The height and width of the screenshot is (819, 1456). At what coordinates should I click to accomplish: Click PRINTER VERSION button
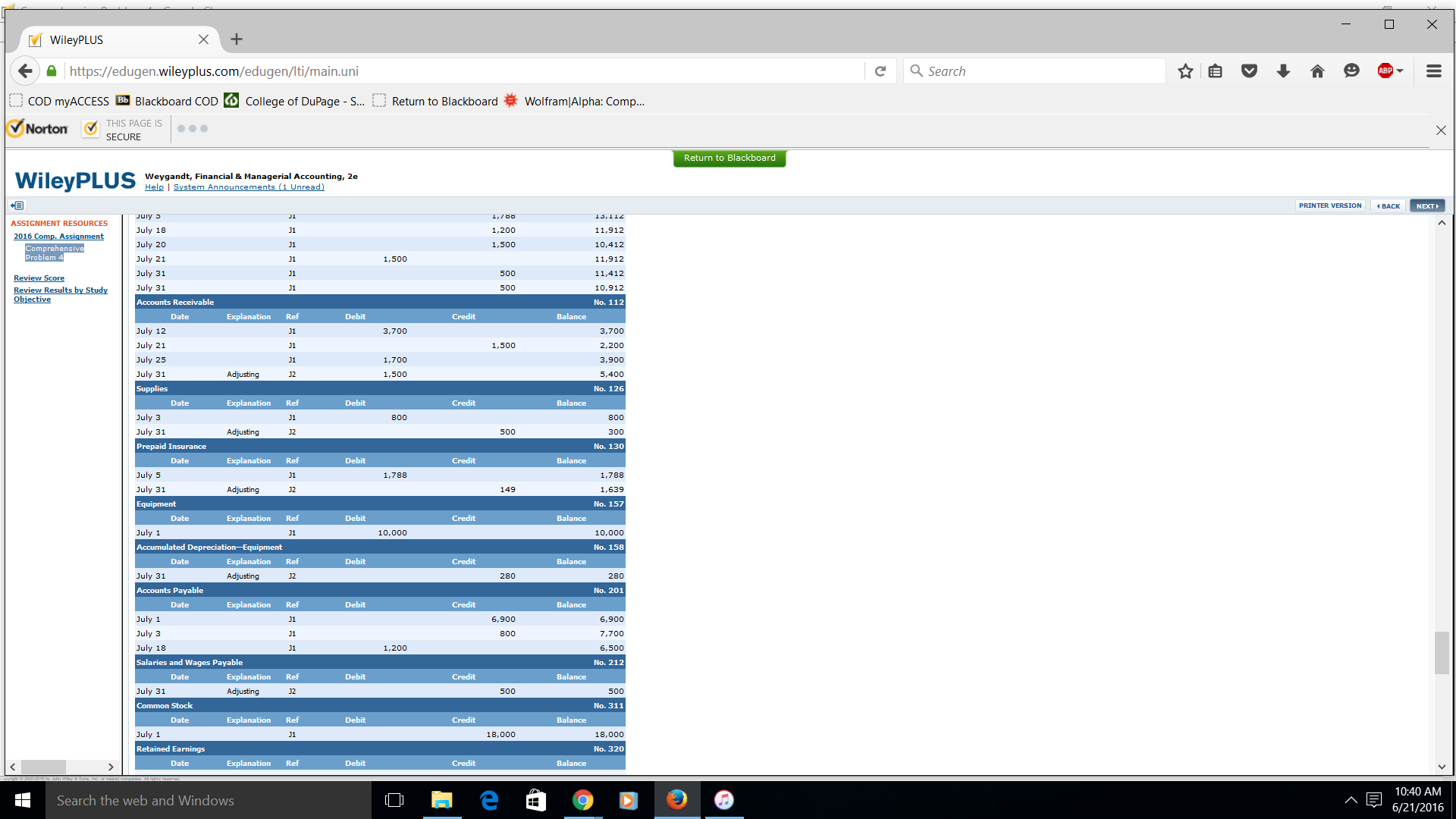[x=1330, y=206]
